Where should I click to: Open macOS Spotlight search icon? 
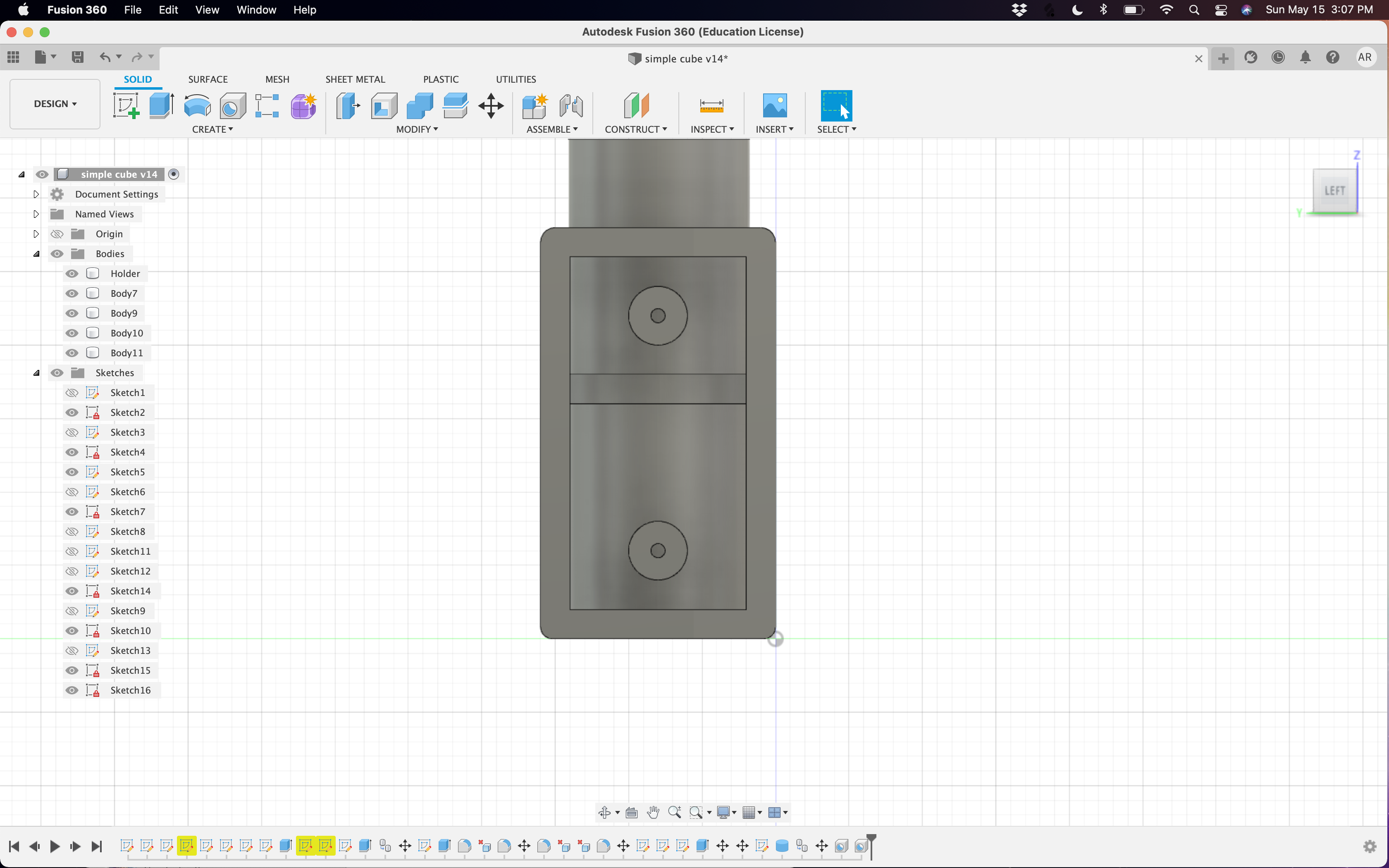click(x=1194, y=10)
